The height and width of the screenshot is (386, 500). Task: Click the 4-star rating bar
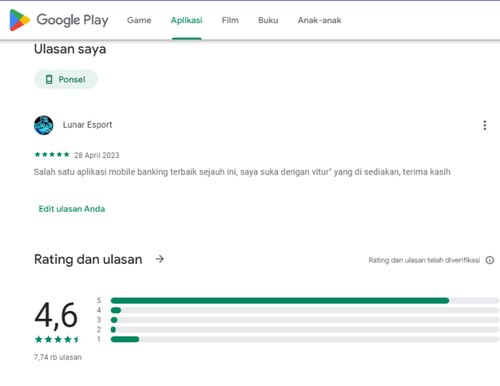[305, 310]
